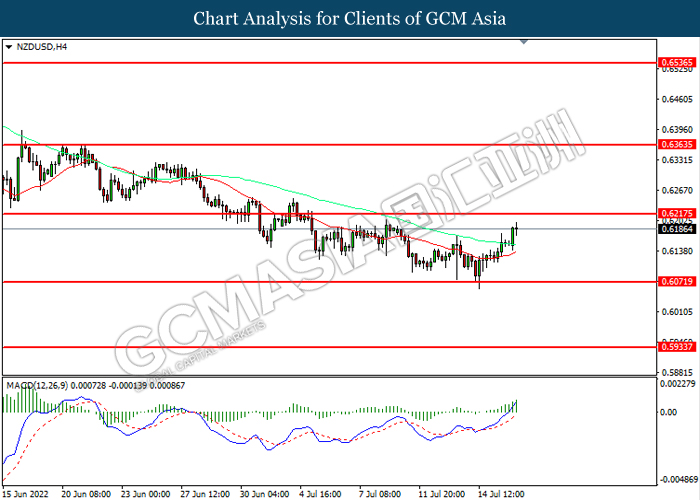
Task: Select the 0.60719 support price label
Action: [x=677, y=281]
